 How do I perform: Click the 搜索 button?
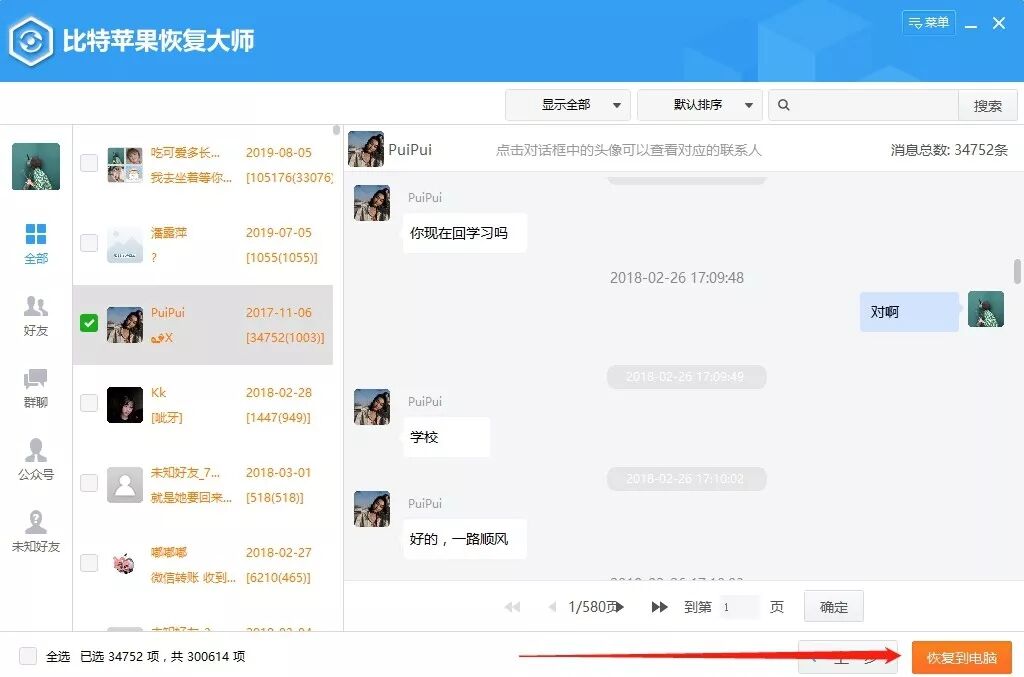click(987, 106)
